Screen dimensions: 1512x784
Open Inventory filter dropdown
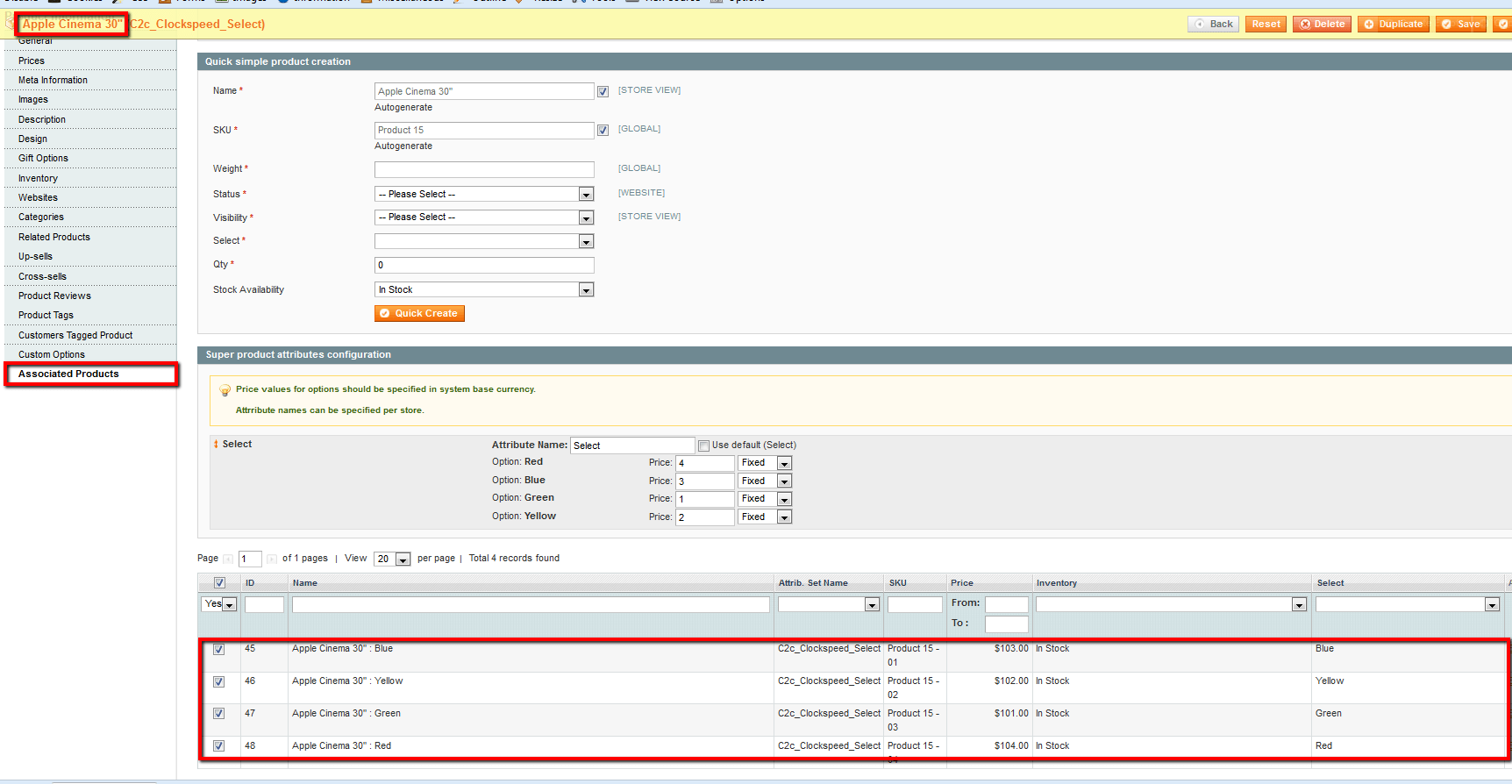click(1172, 604)
